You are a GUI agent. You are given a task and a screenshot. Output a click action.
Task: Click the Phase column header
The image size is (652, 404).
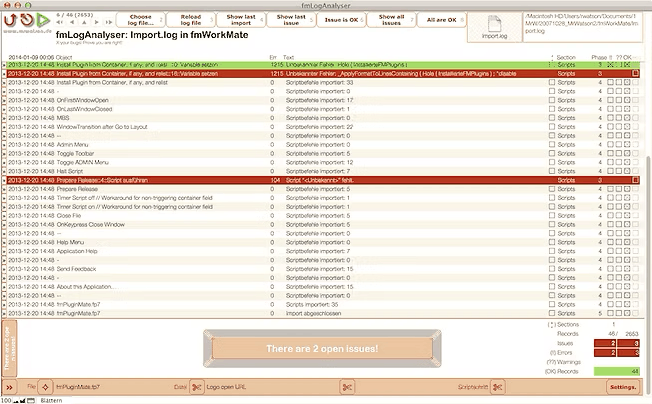pyautogui.click(x=599, y=57)
